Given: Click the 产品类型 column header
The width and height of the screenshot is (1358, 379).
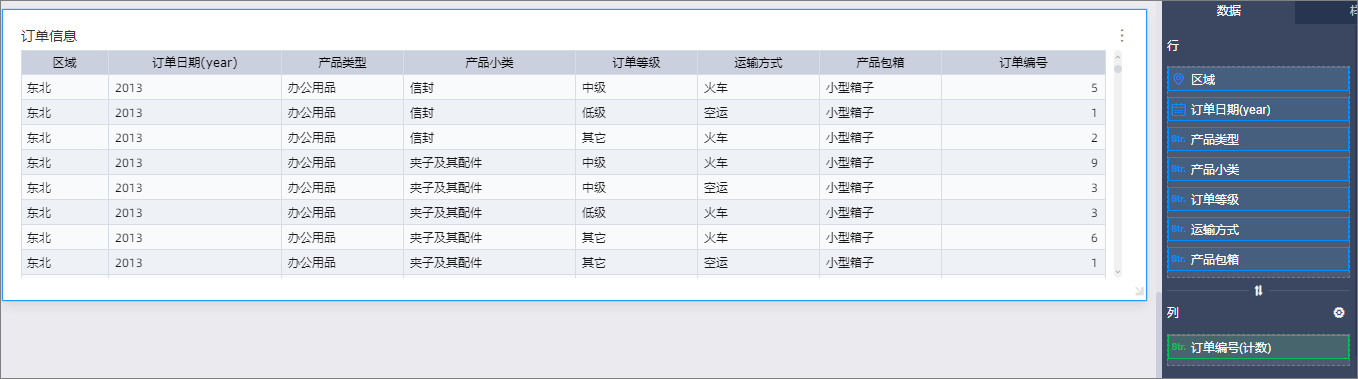Looking at the screenshot, I should [343, 62].
